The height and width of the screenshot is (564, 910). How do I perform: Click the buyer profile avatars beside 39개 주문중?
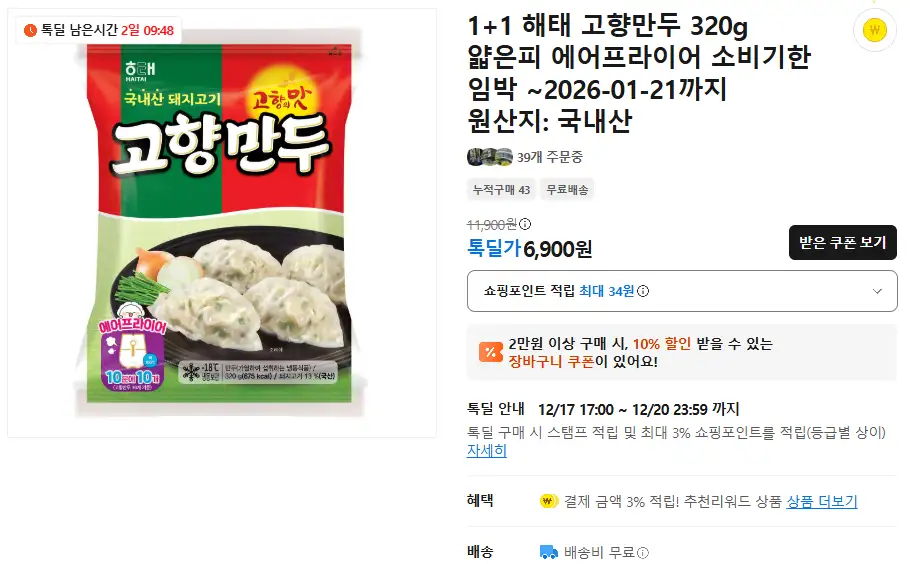[x=490, y=157]
